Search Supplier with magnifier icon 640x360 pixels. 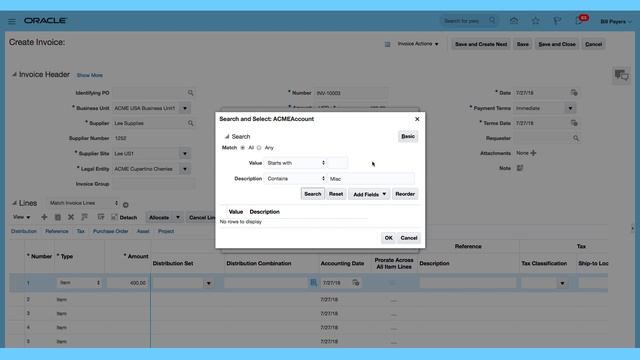click(190, 123)
